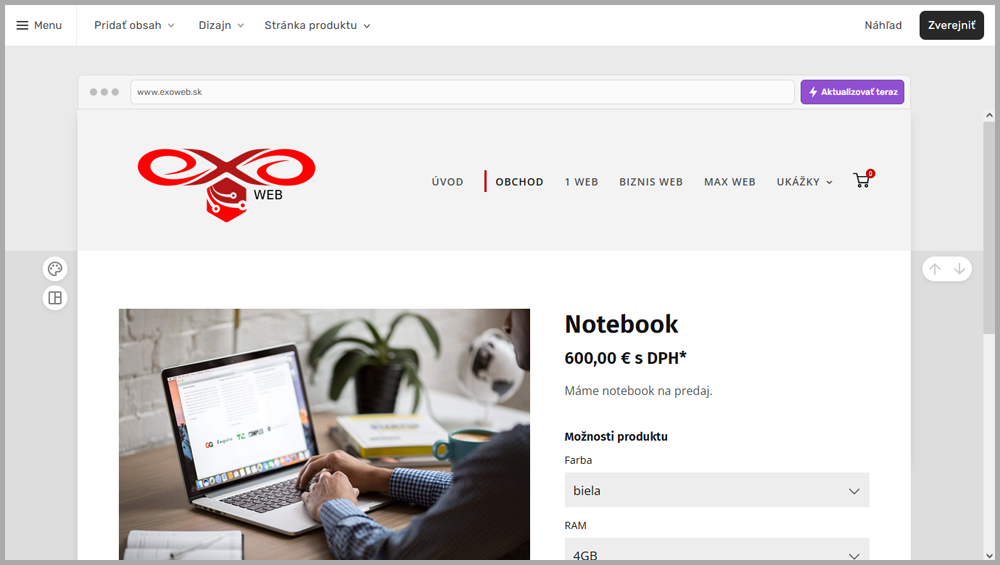Screen dimensions: 1000x565
Task: Click the shopping cart icon
Action: pyautogui.click(x=861, y=181)
